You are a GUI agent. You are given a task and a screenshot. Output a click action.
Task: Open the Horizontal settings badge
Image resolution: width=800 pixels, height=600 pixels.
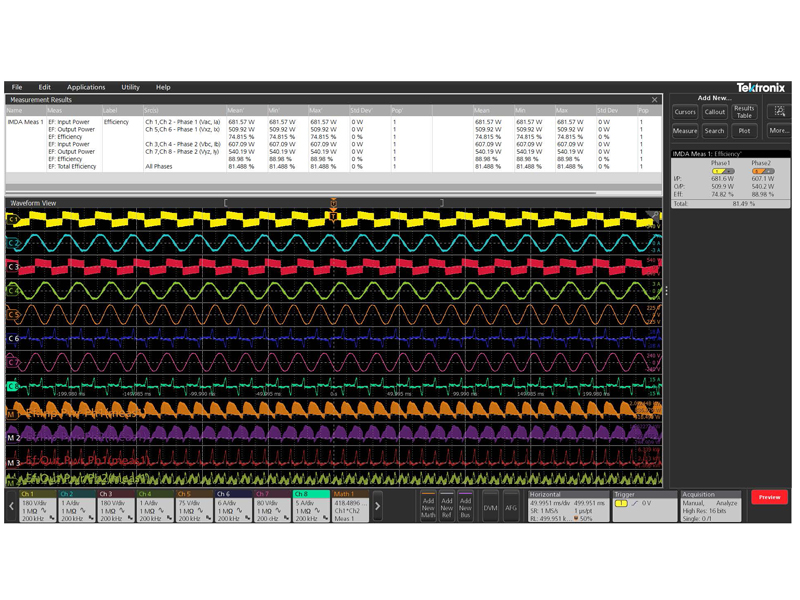(x=567, y=506)
